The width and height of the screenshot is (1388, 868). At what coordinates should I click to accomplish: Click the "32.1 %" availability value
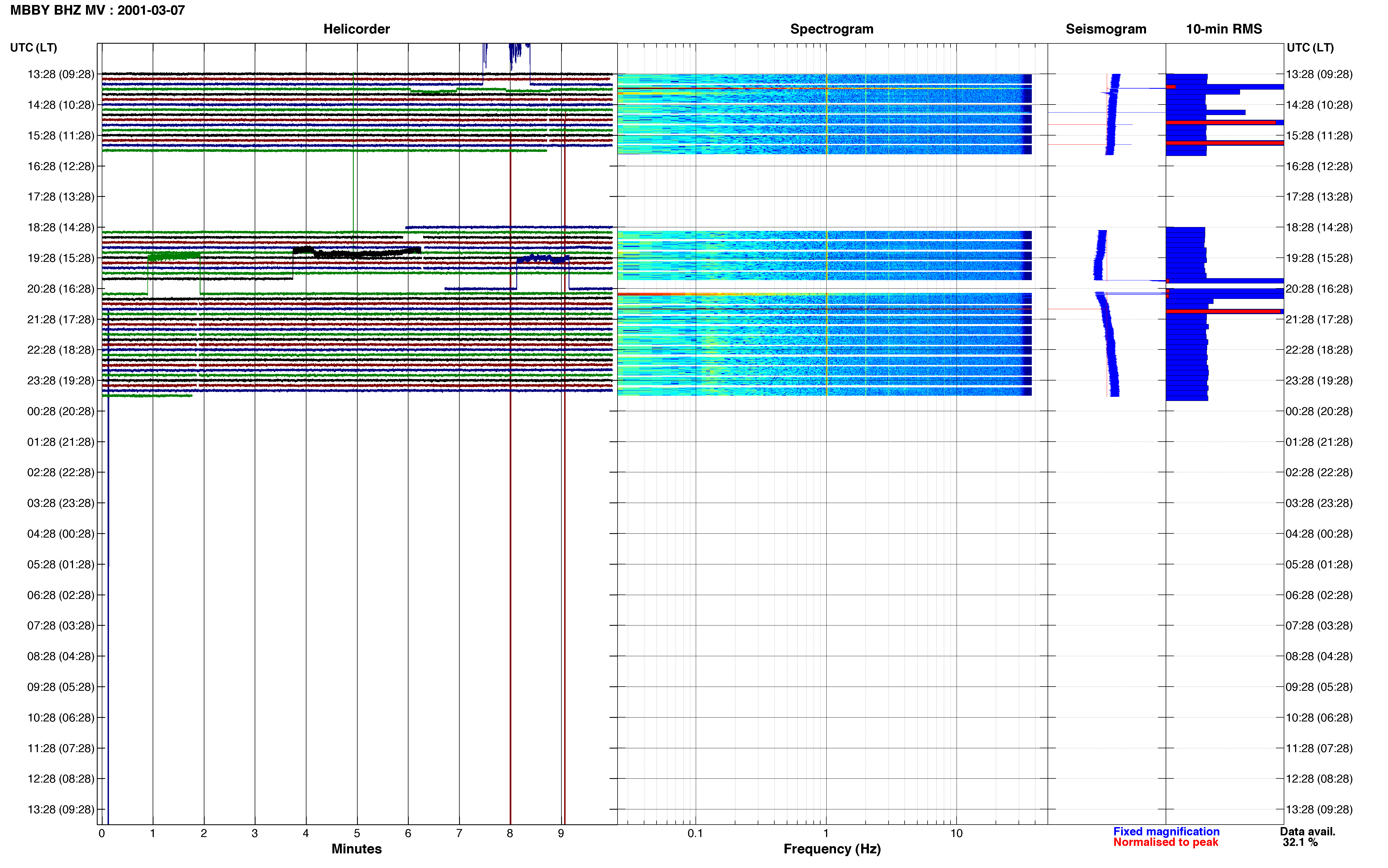tap(1300, 843)
